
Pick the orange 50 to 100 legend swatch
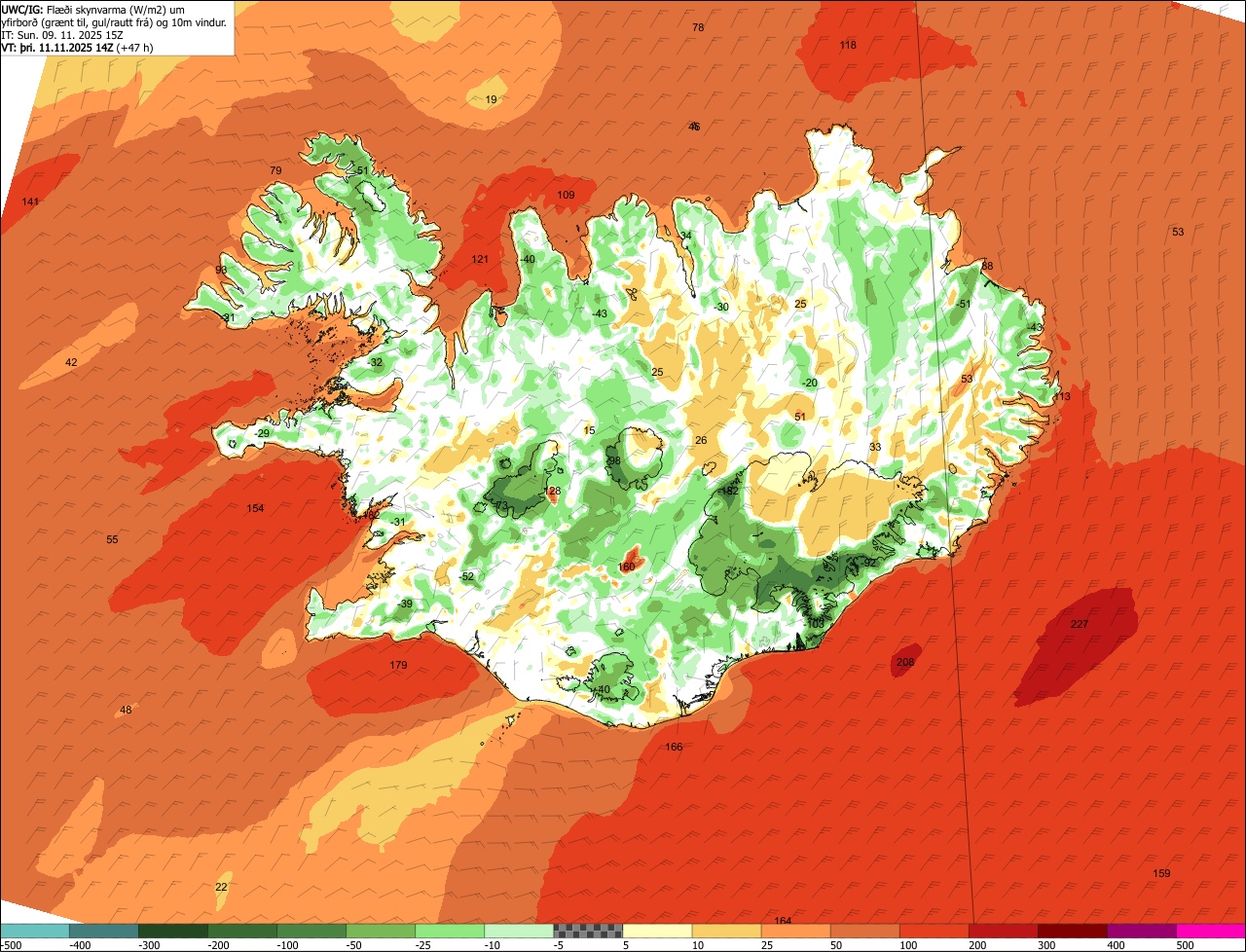(863, 931)
